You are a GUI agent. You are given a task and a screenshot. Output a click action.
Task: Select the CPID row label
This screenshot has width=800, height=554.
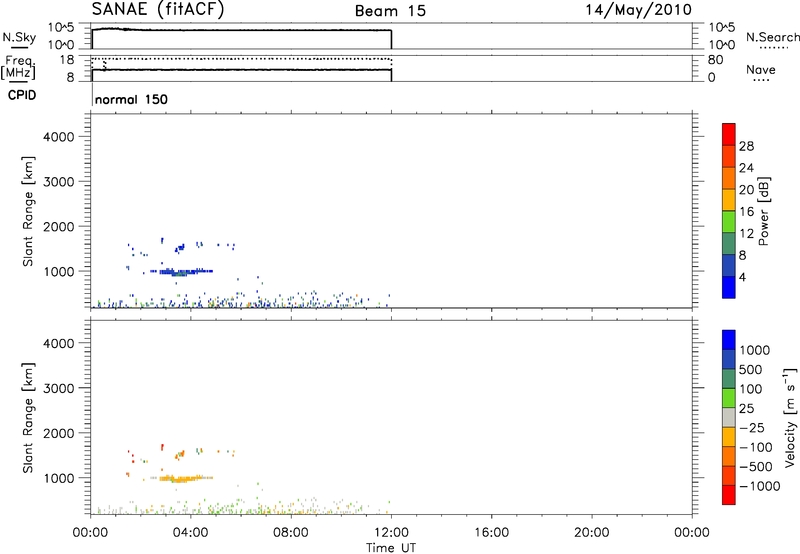coord(22,95)
